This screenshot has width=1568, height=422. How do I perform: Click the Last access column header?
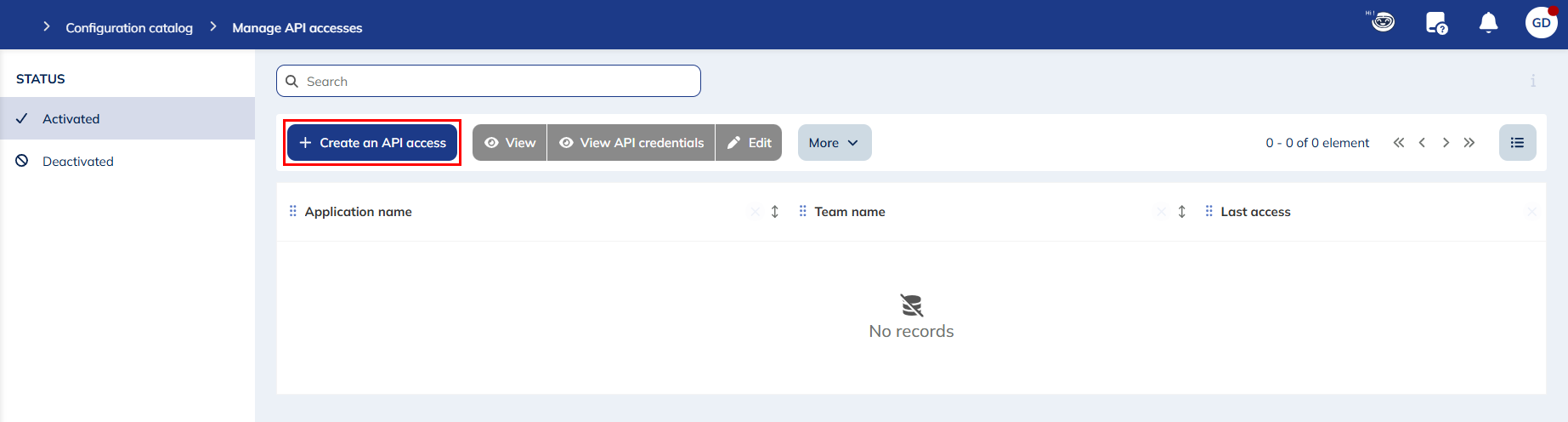tap(1255, 212)
